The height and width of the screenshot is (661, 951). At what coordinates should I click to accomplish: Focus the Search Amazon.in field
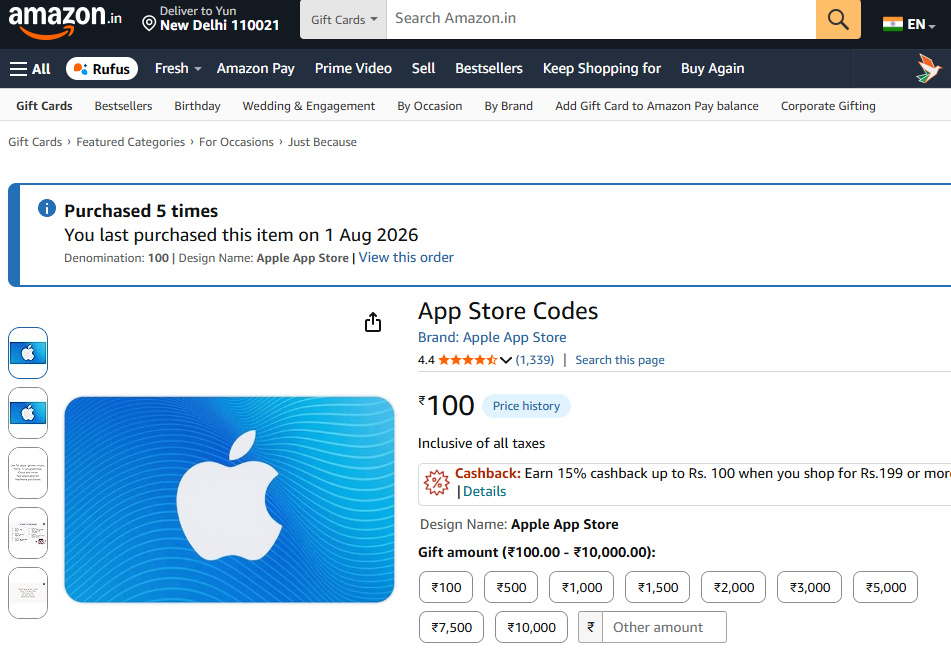click(601, 19)
